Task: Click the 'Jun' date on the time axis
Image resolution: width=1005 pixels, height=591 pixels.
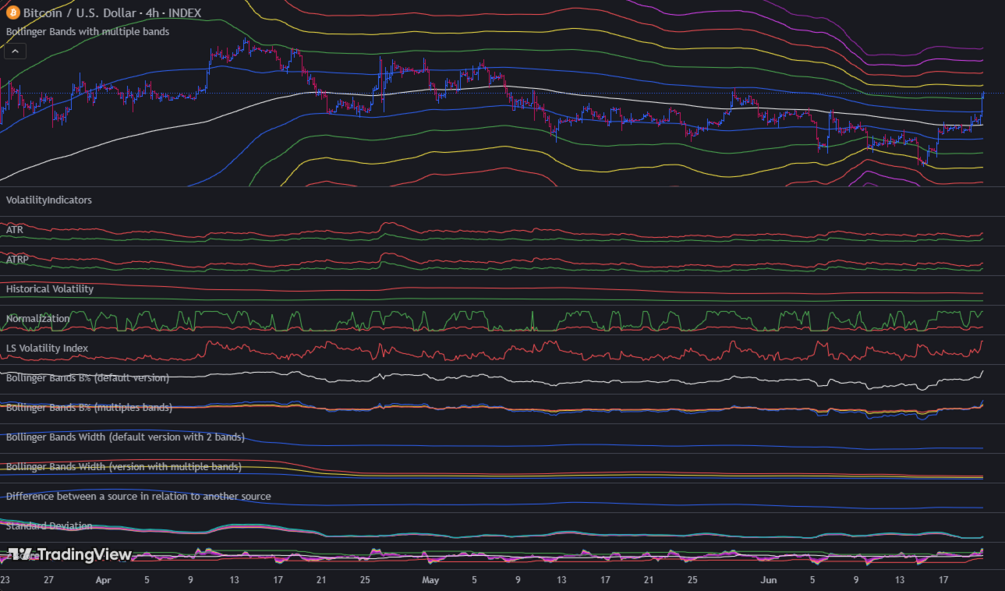Action: (768, 579)
